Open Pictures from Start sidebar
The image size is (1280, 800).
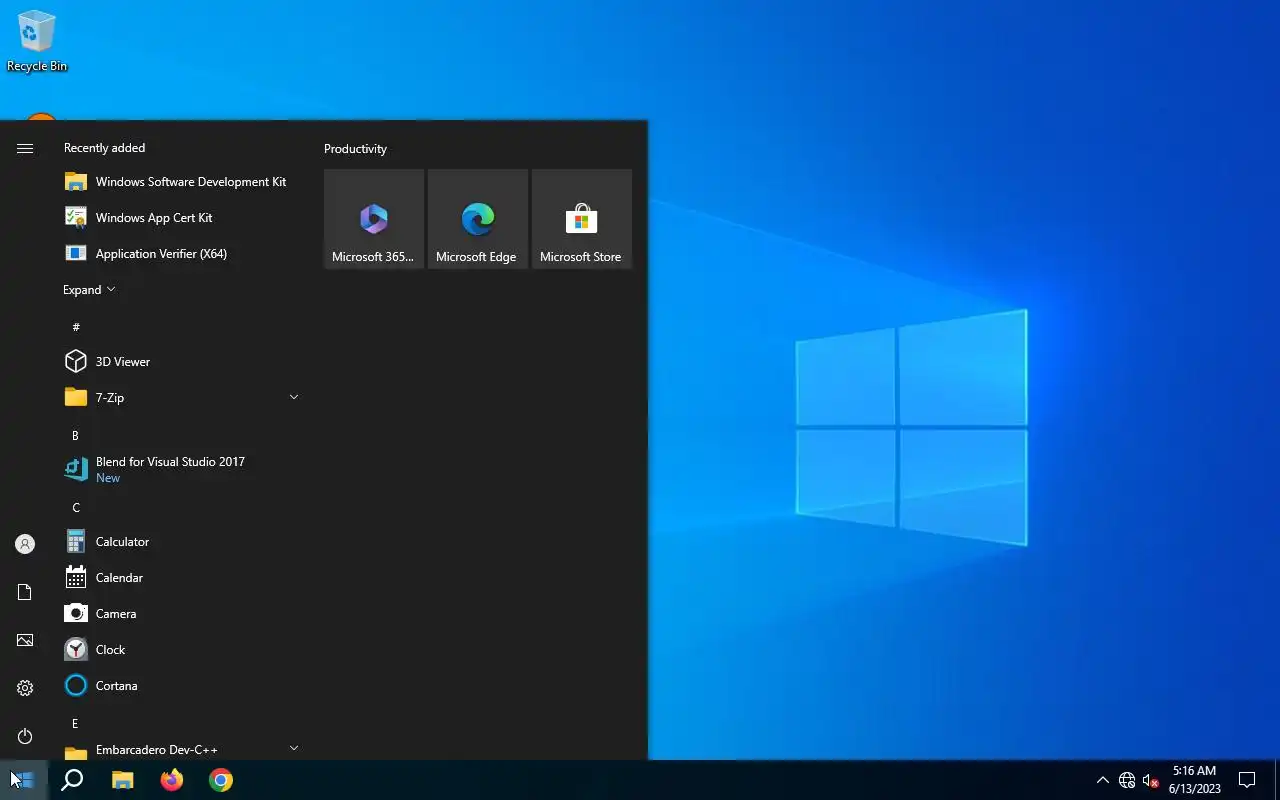(x=25, y=640)
